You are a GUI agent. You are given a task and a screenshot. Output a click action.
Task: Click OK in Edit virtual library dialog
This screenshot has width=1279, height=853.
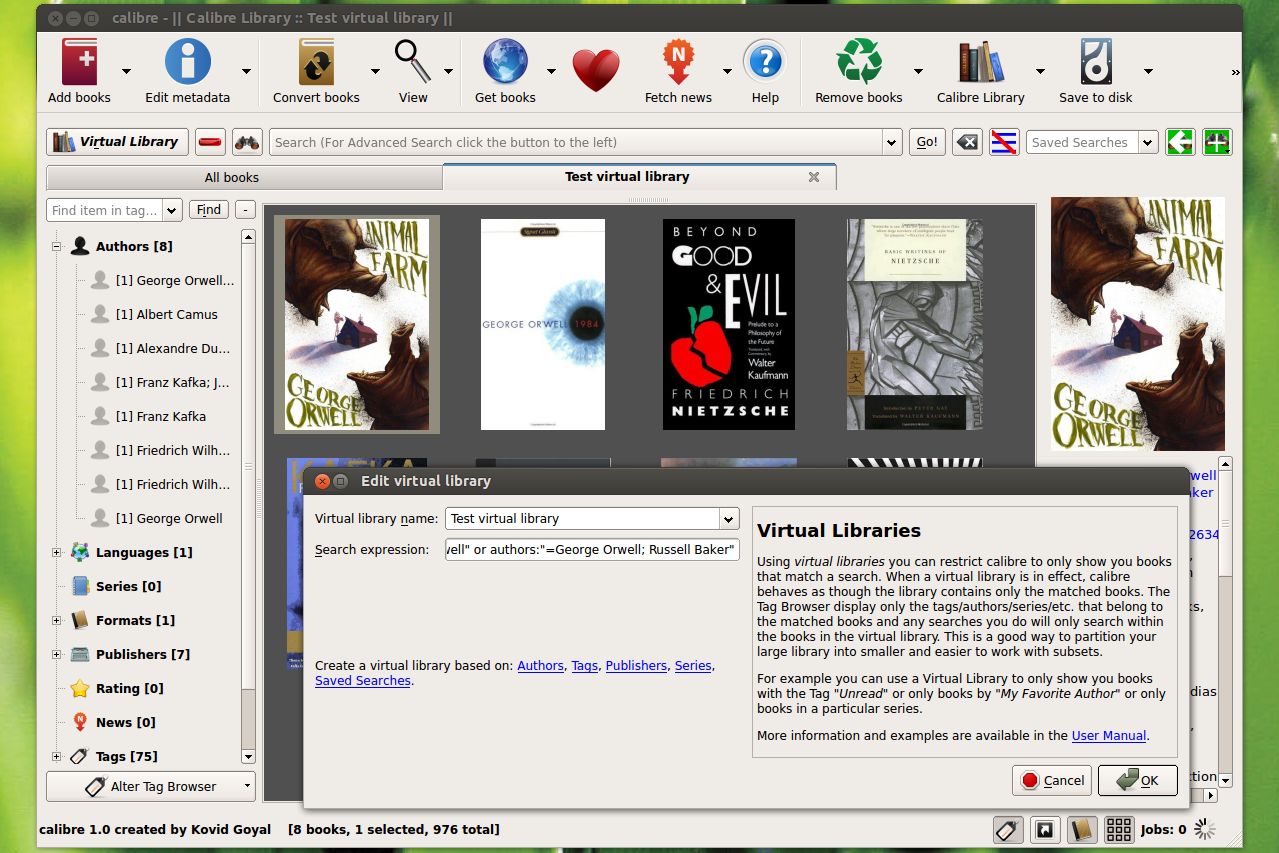coord(1138,781)
